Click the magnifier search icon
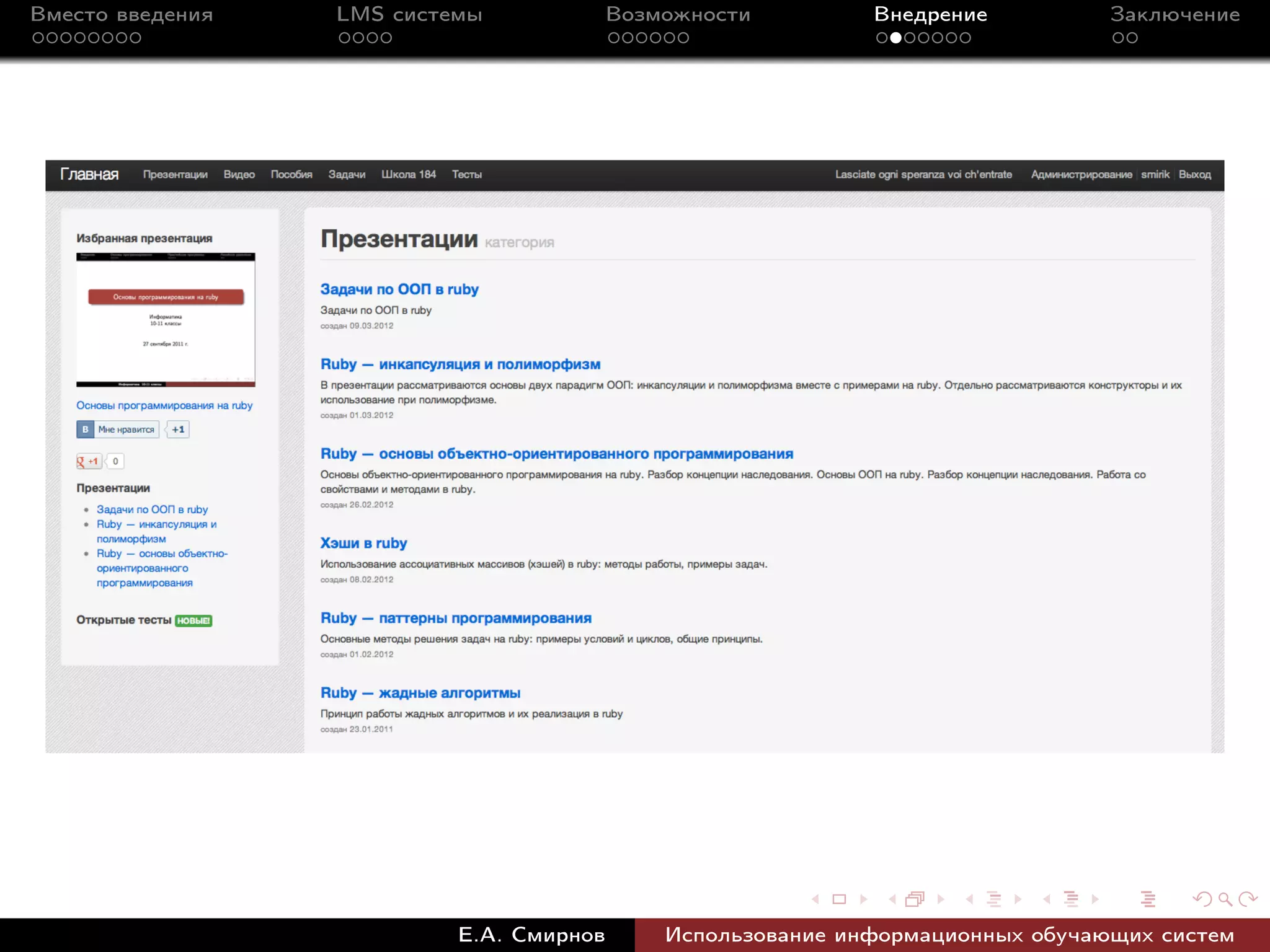1270x952 pixels. coord(1225,899)
